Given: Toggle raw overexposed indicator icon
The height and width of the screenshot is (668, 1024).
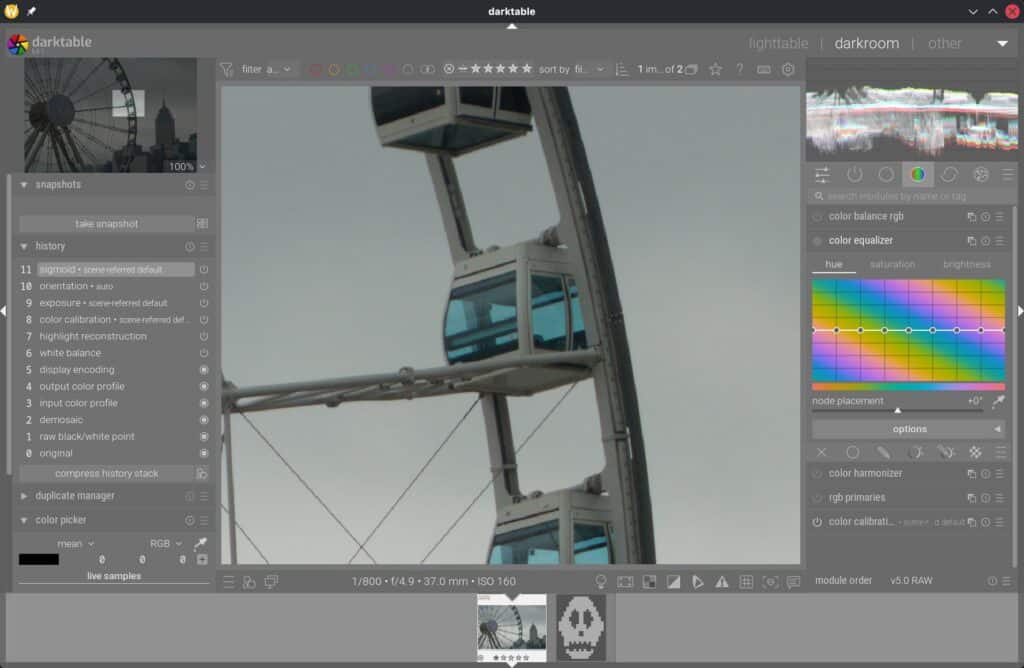Looking at the screenshot, I should 649,581.
